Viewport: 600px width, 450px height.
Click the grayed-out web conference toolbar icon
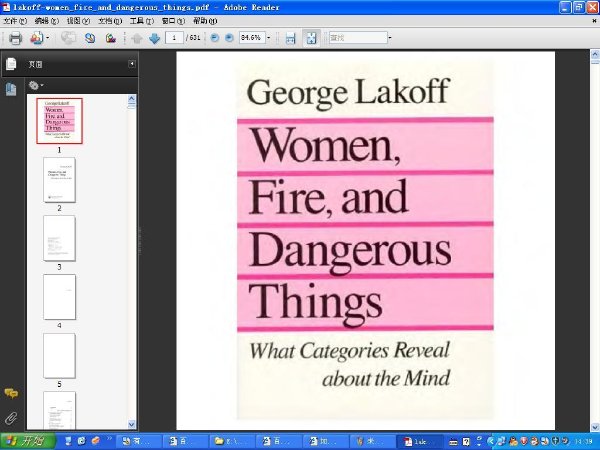pyautogui.click(x=68, y=38)
